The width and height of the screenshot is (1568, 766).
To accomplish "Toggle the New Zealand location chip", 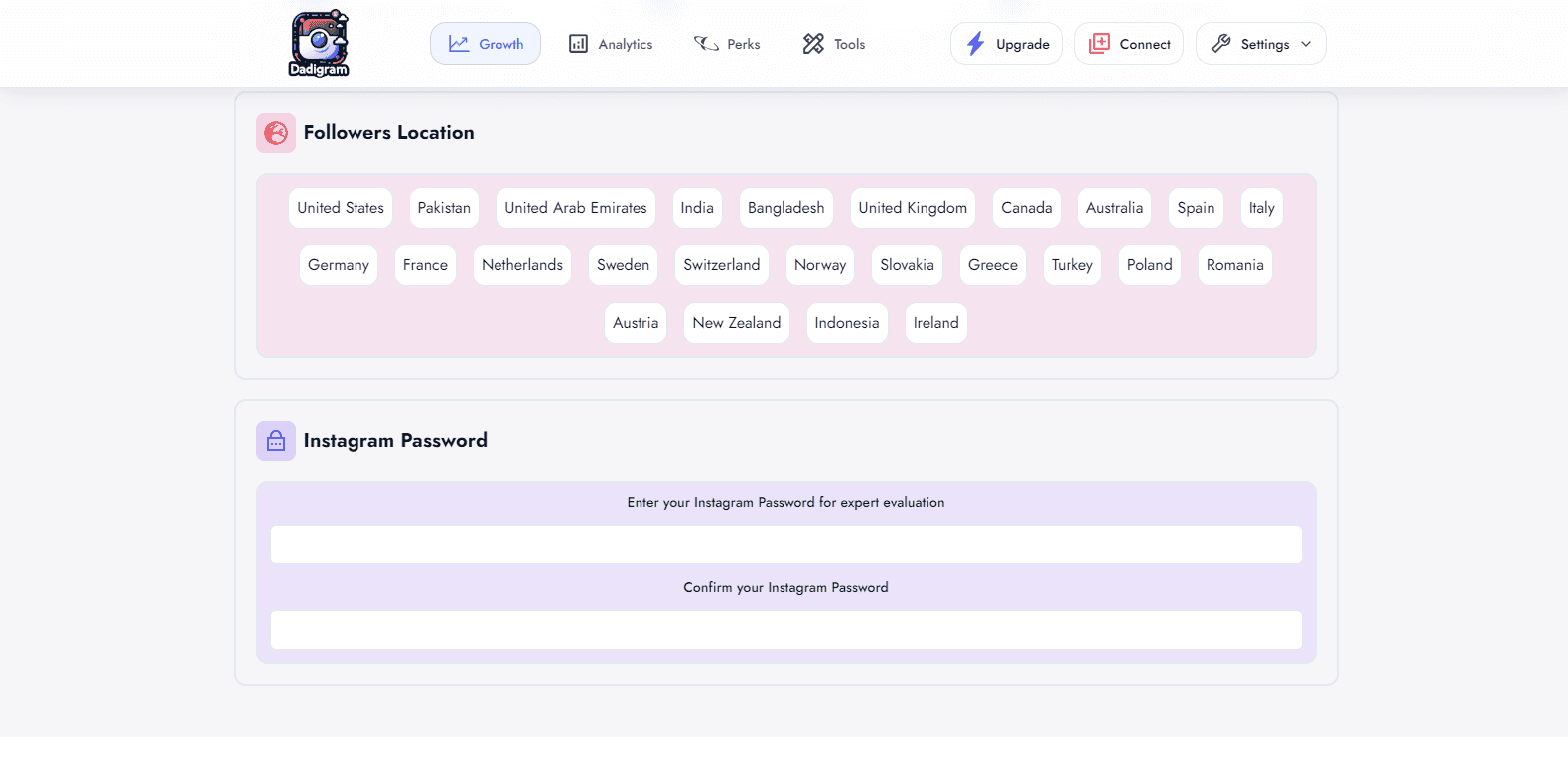I will pos(736,323).
